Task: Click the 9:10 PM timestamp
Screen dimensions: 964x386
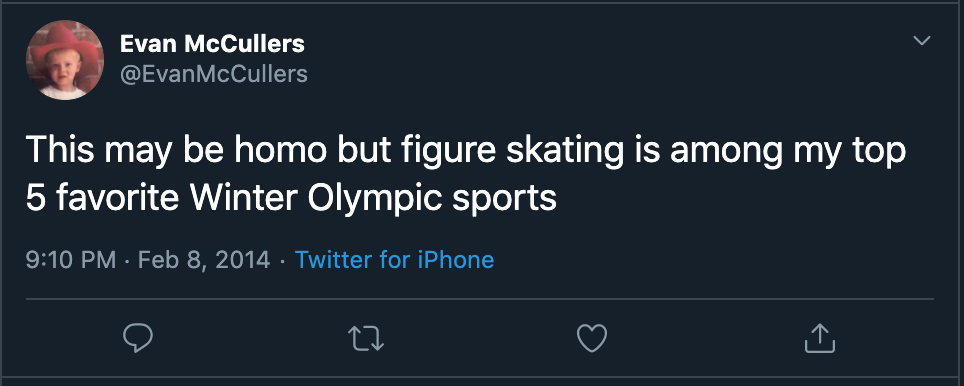Action: [71, 259]
